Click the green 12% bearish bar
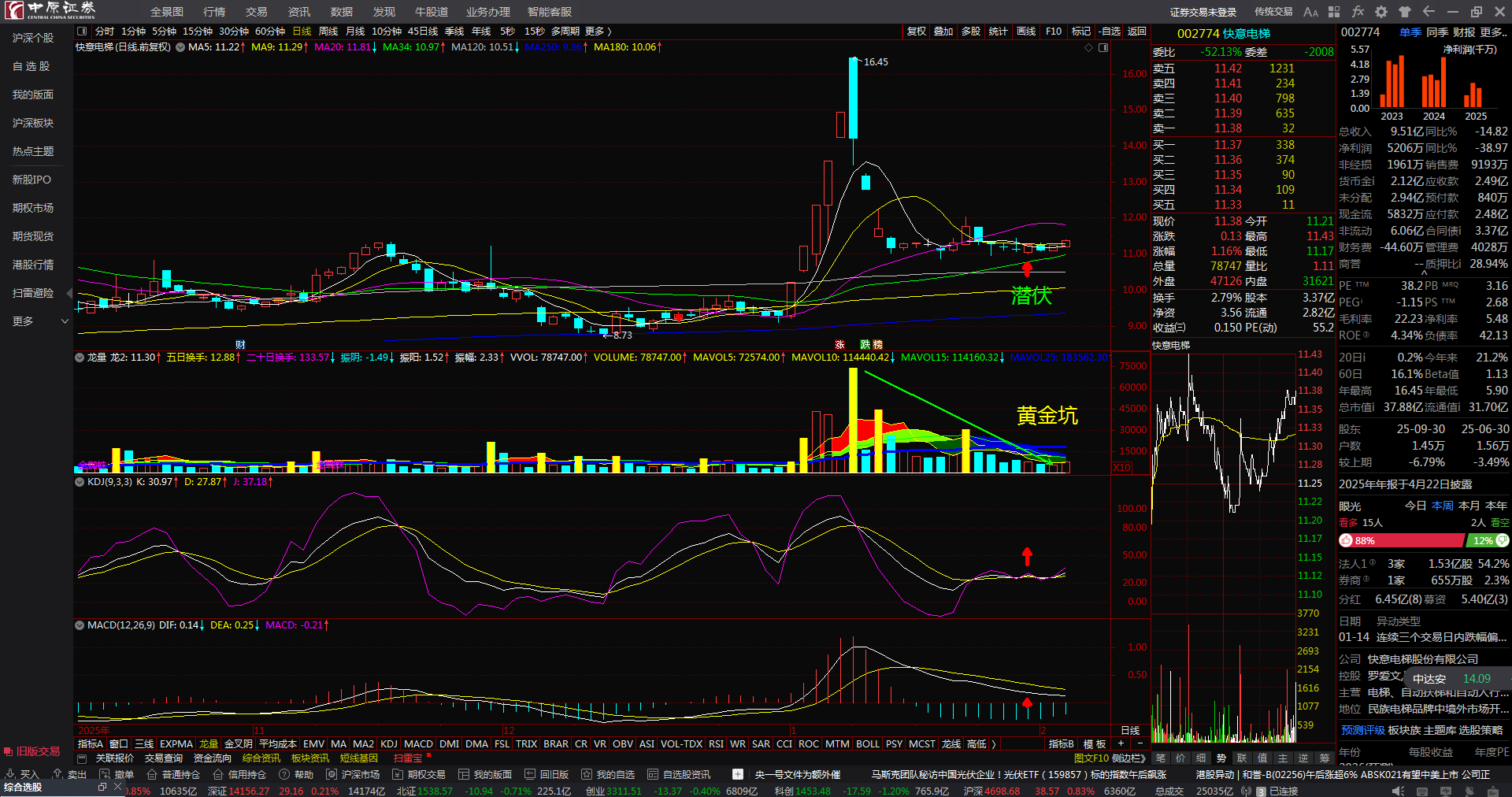The image size is (1512, 797). 1488,540
